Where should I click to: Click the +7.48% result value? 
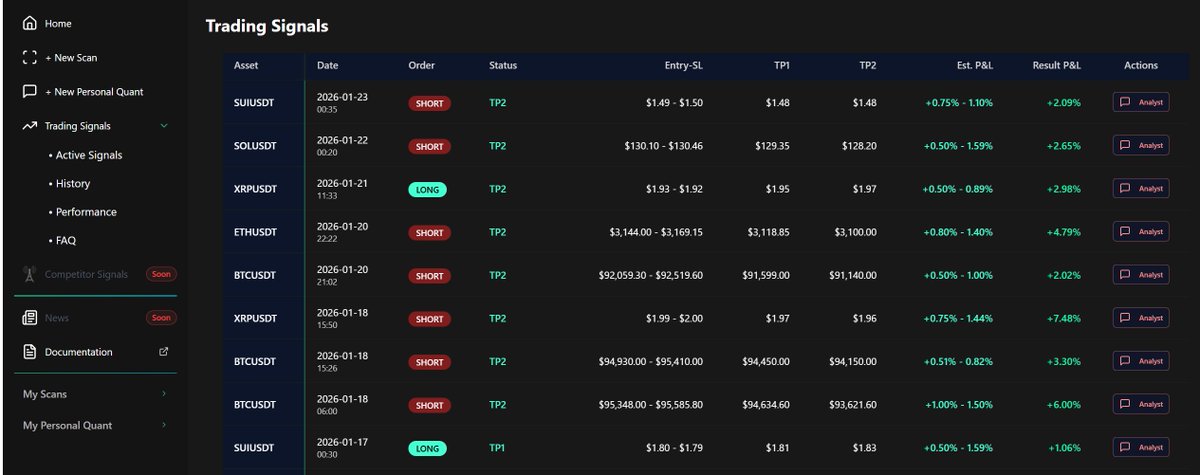(1064, 318)
